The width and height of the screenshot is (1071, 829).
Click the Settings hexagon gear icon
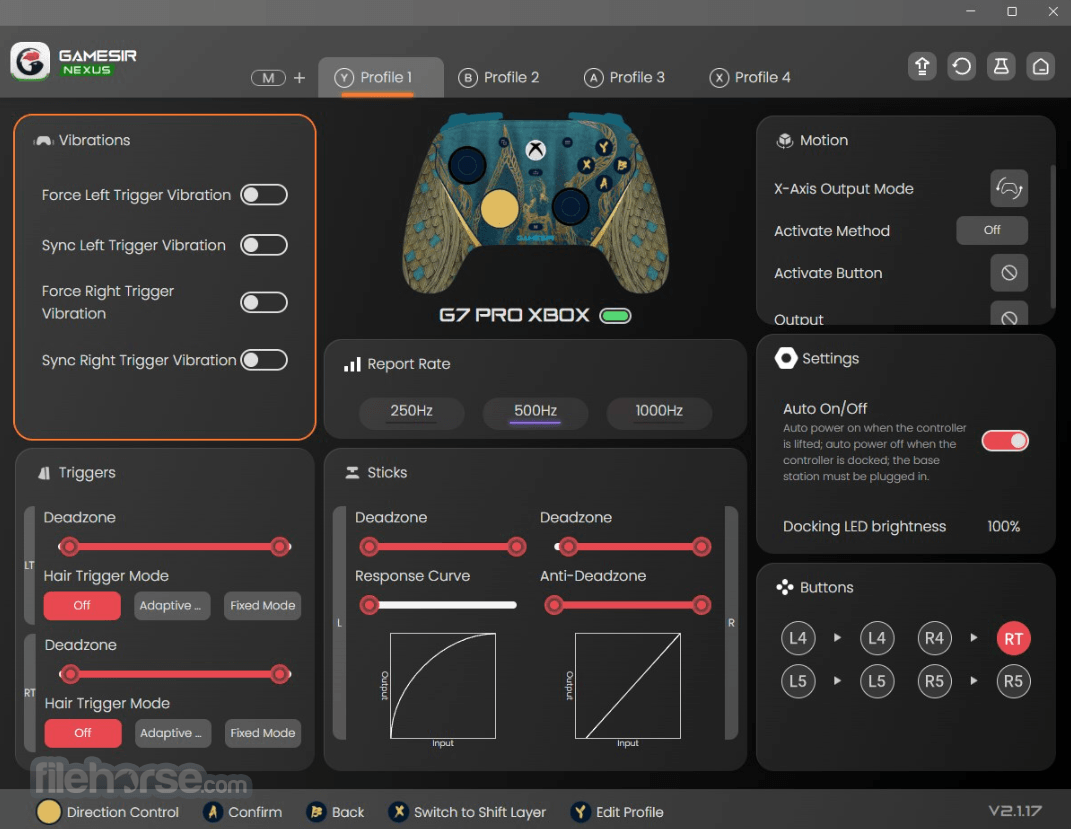[x=785, y=359]
